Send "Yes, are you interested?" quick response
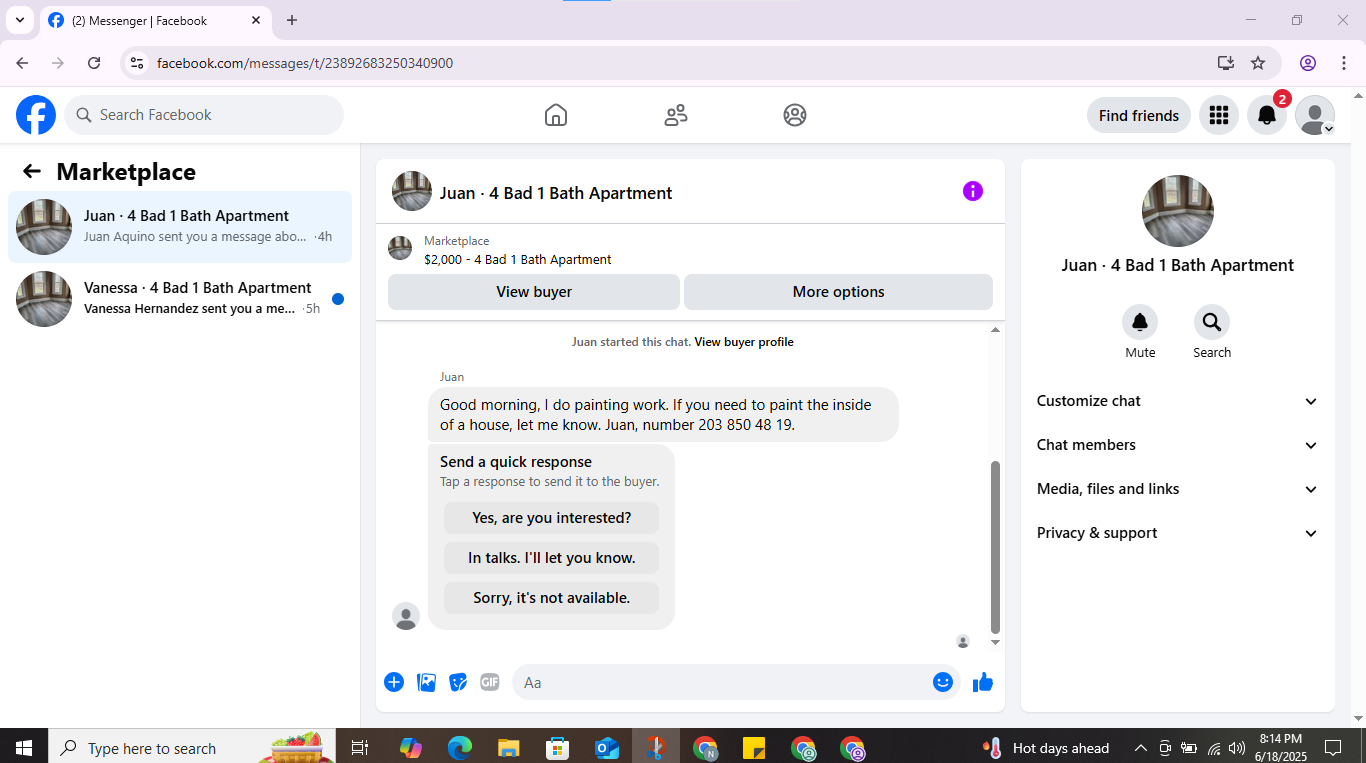This screenshot has width=1366, height=763. [x=552, y=518]
